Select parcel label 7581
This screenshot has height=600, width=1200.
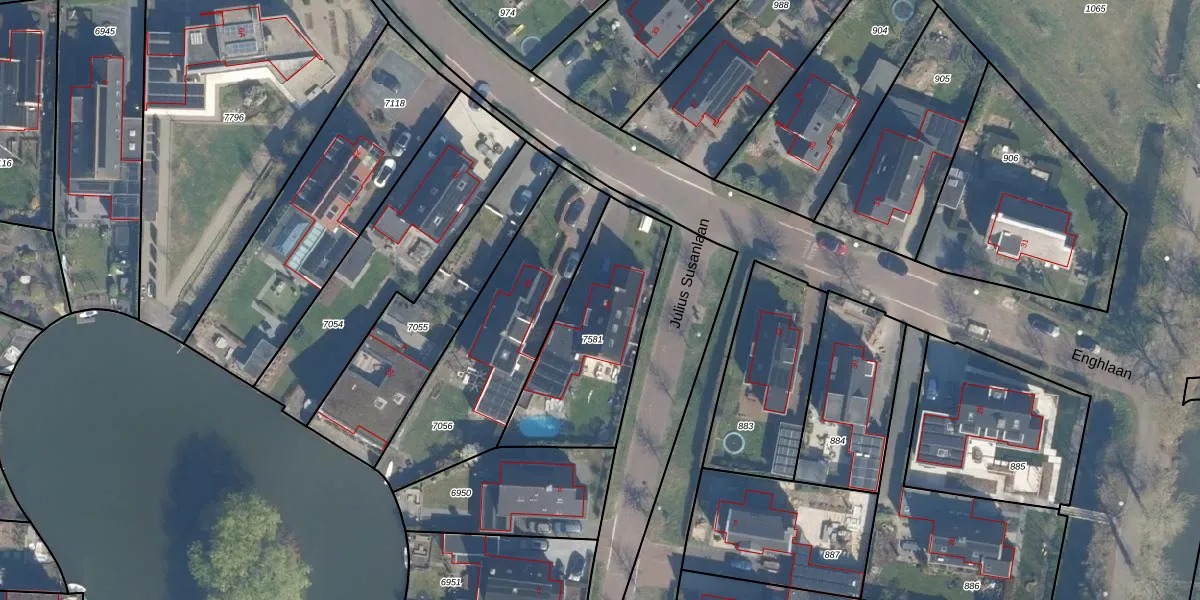point(592,340)
